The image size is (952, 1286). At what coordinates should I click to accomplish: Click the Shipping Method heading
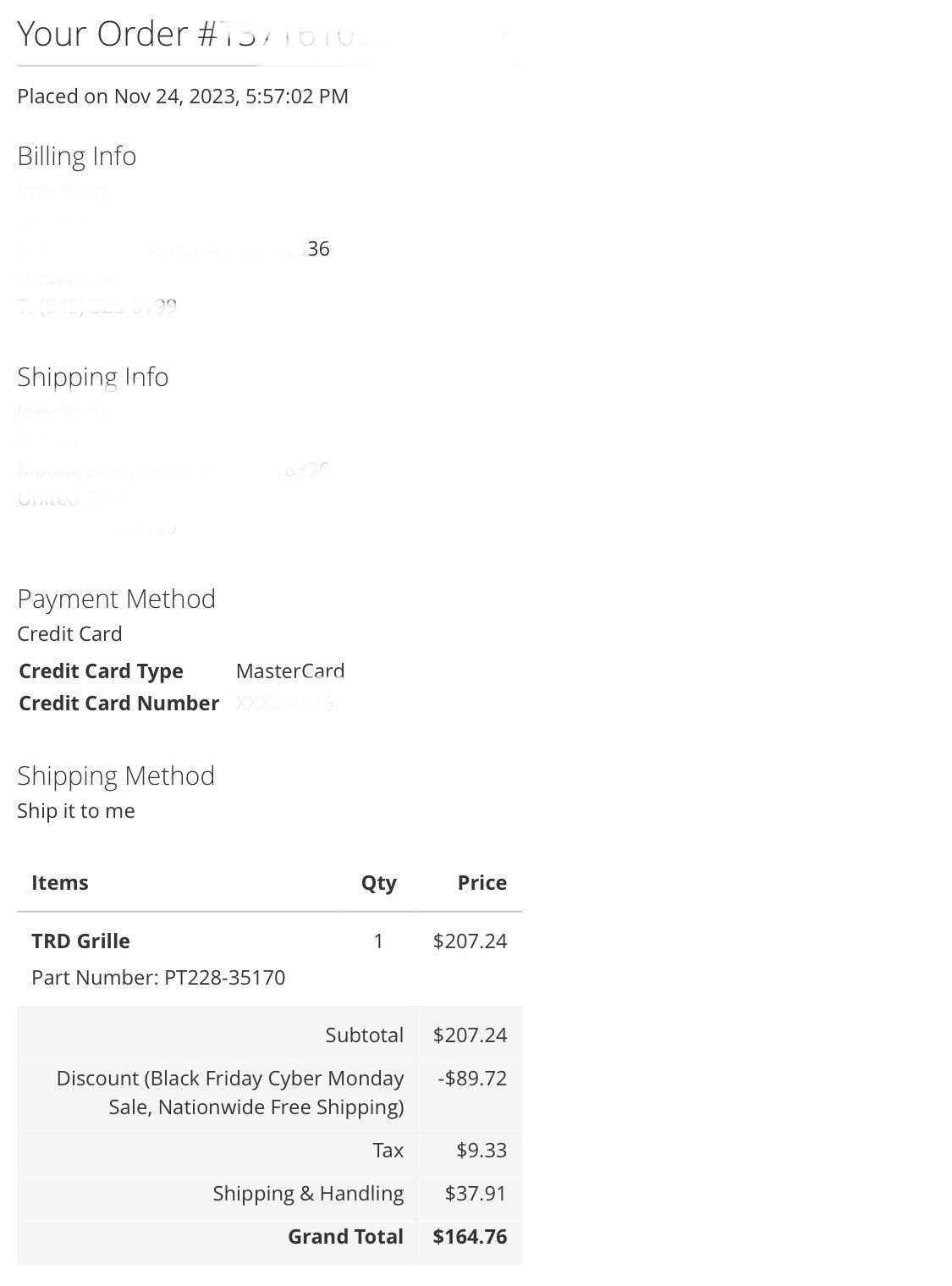116,775
